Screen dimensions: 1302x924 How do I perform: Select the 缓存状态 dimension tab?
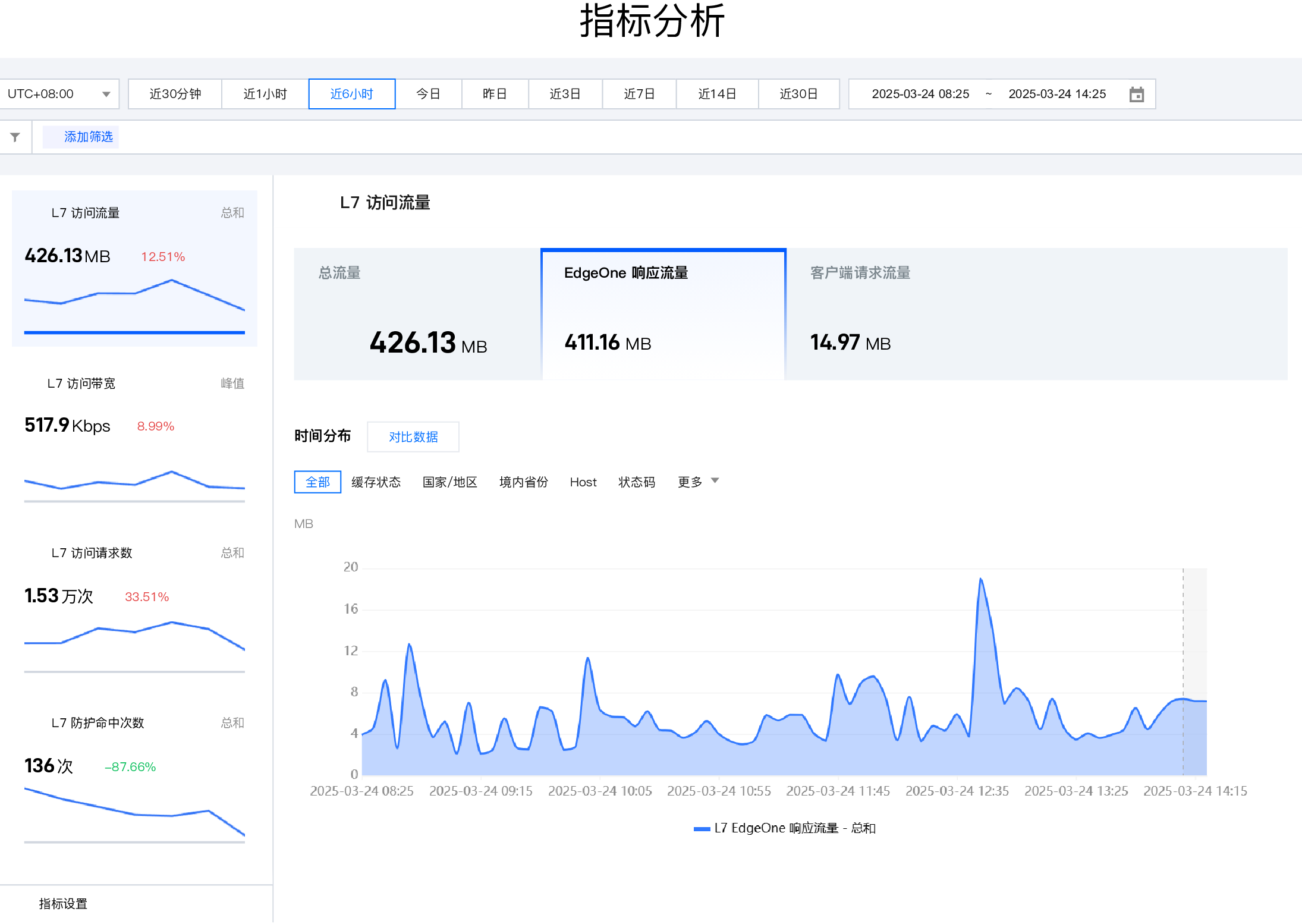(x=376, y=482)
